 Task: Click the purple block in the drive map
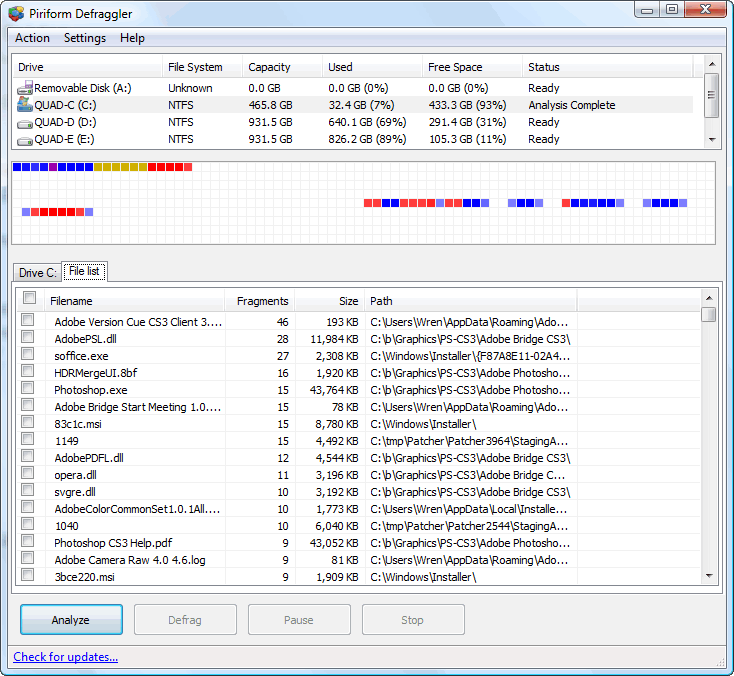point(53,167)
